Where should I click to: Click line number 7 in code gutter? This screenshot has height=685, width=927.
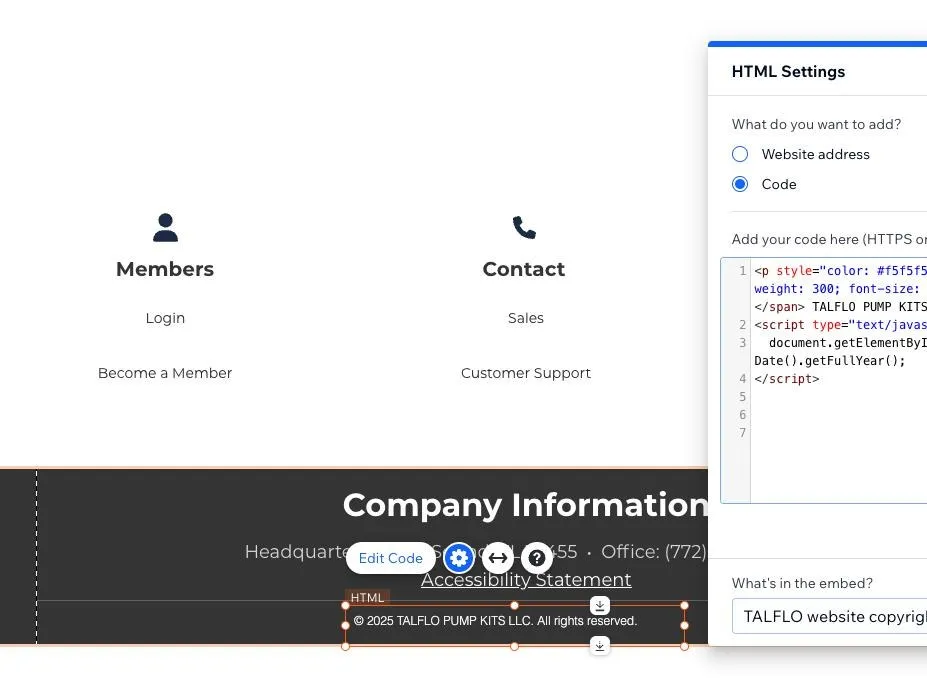click(x=743, y=433)
